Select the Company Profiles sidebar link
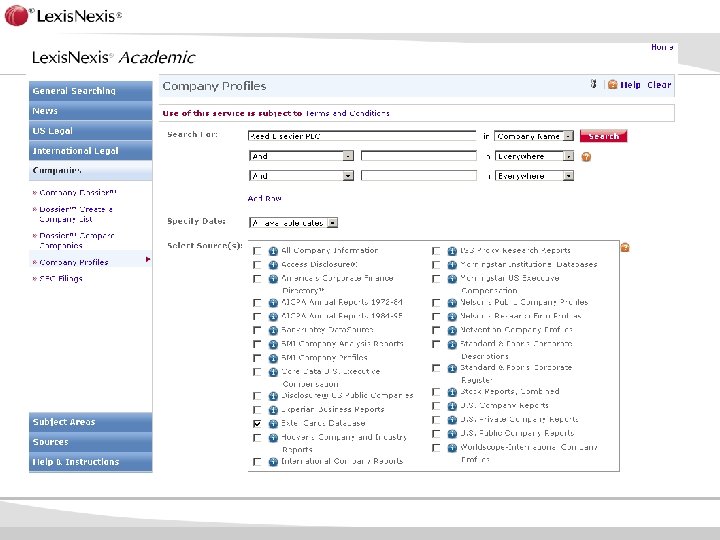The height and width of the screenshot is (540, 720). pyautogui.click(x=73, y=262)
